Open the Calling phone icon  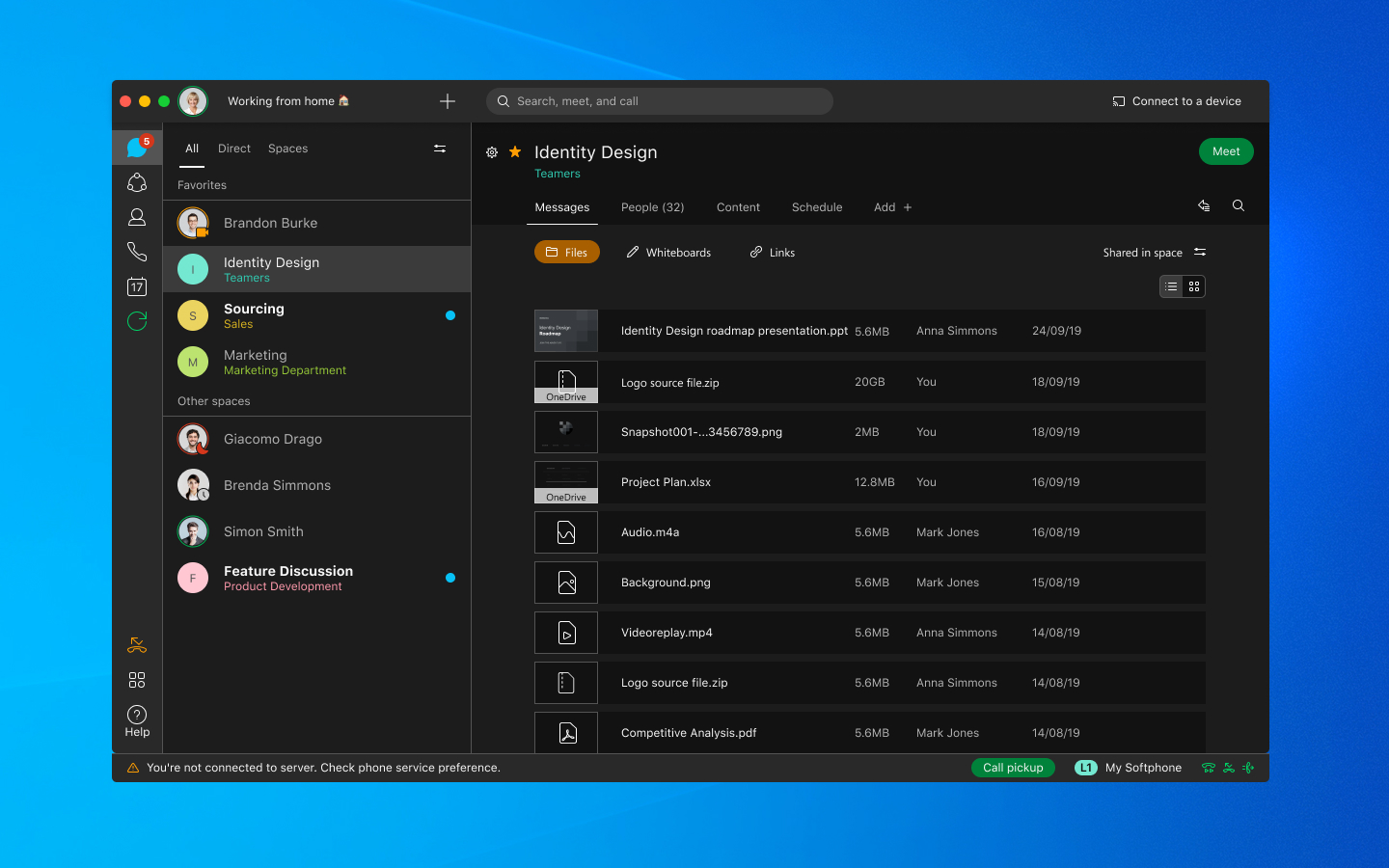pyautogui.click(x=137, y=252)
